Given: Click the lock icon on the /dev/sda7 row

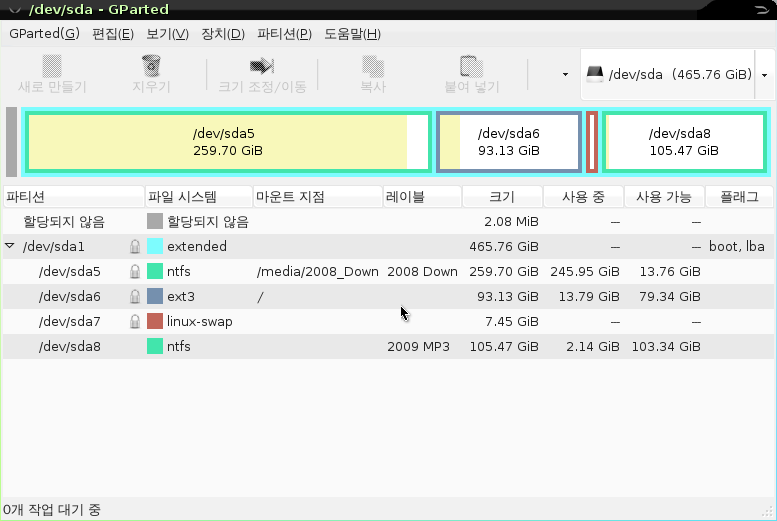Looking at the screenshot, I should [x=135, y=321].
